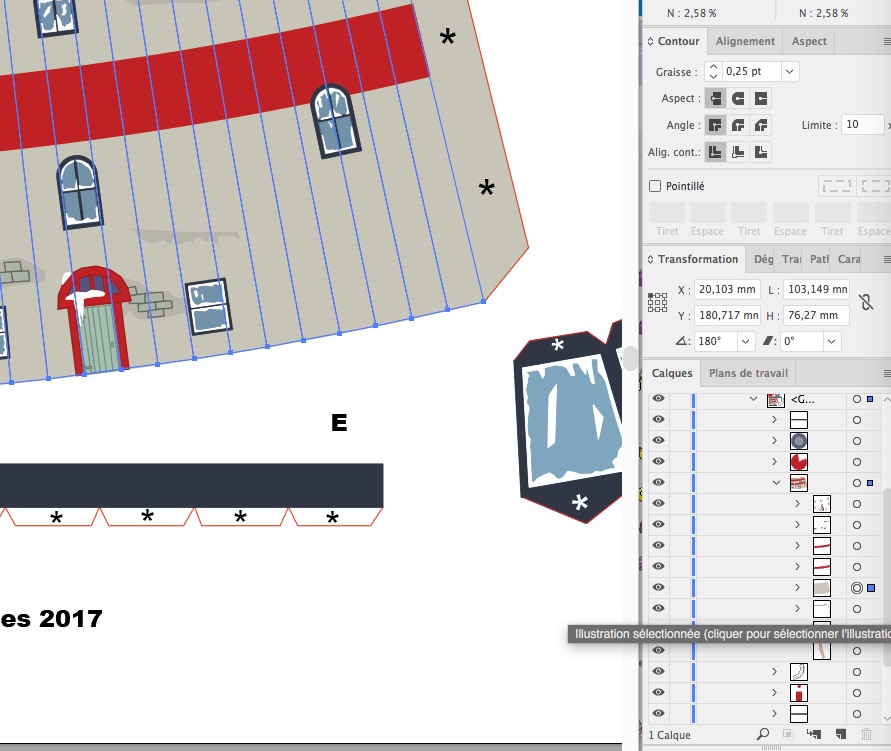The image size is (891, 751).
Task: Collapse the <G...> group in layers
Action: click(753, 399)
